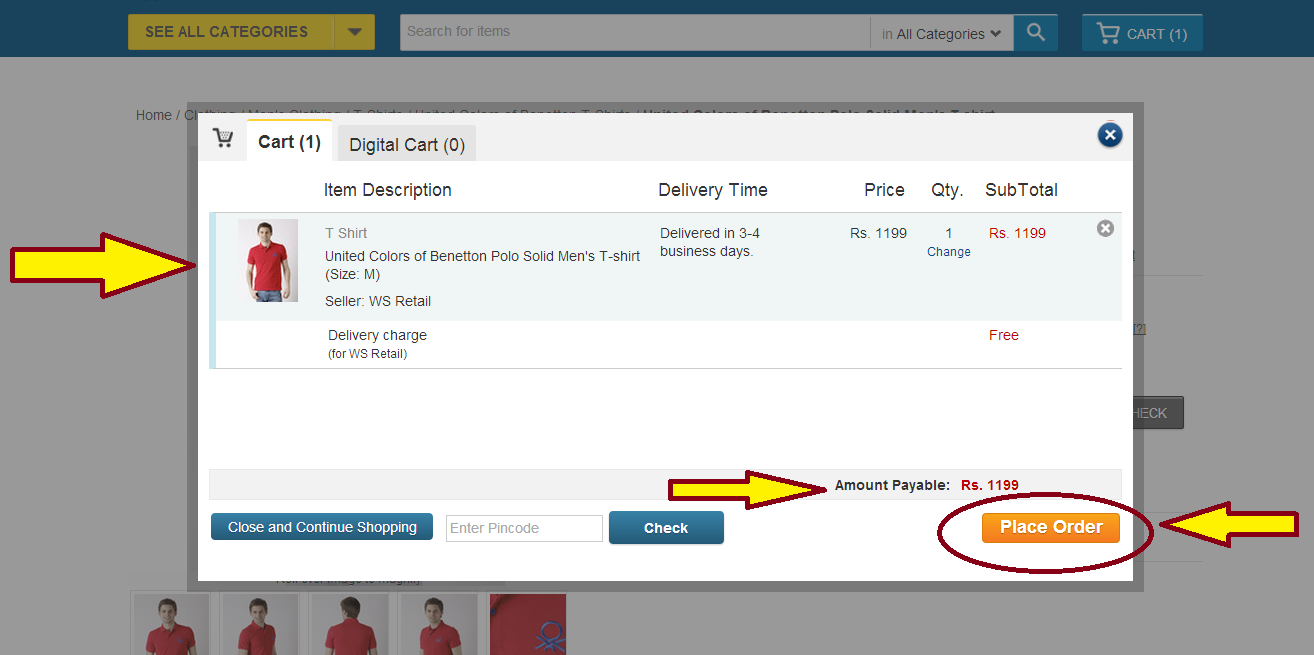Open the CART (1) button in the header
The image size is (1314, 655).
[1142, 33]
